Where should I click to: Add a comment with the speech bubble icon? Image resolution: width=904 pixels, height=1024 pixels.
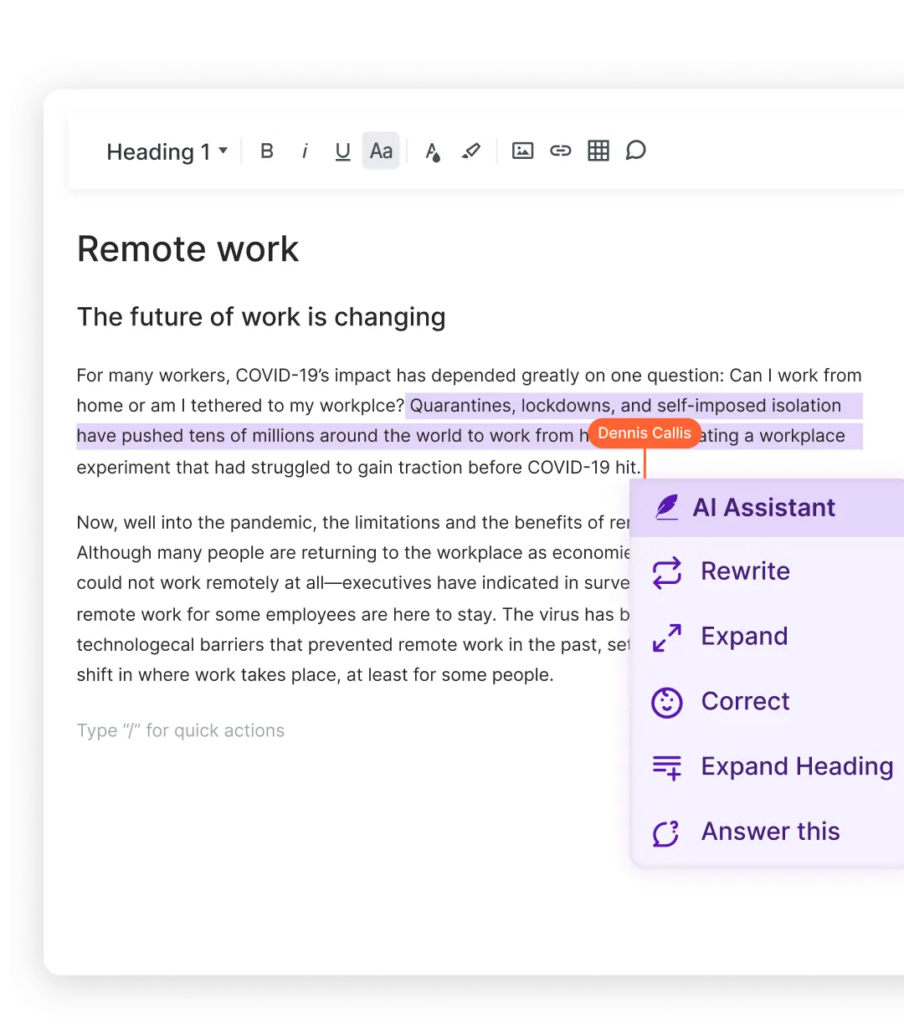(x=636, y=151)
